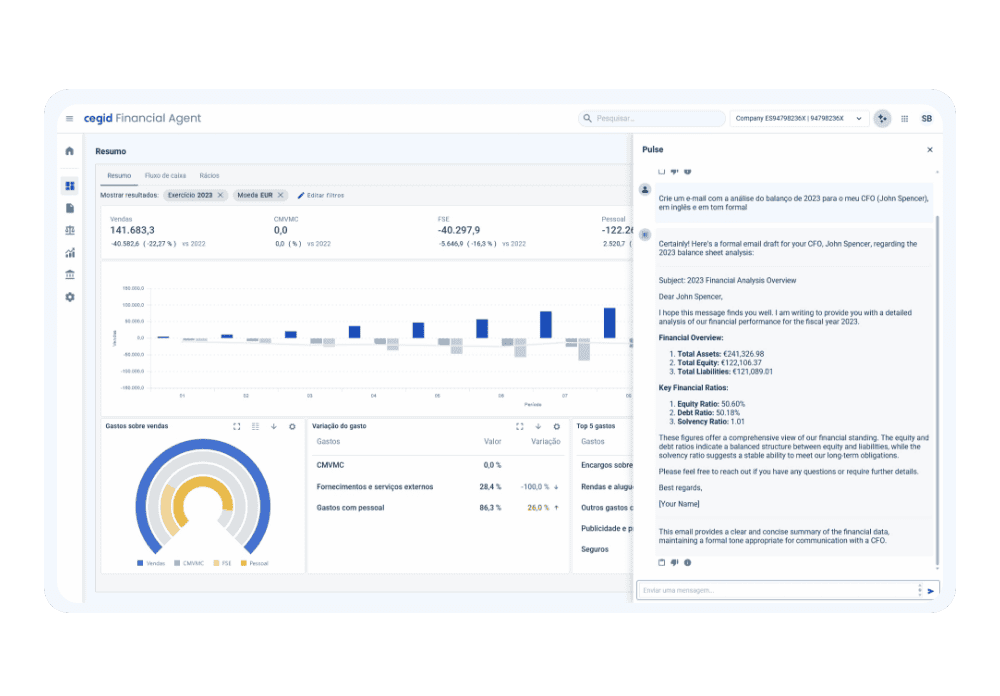The width and height of the screenshot is (1000, 696).
Task: Click Editar filtros link
Action: point(320,195)
